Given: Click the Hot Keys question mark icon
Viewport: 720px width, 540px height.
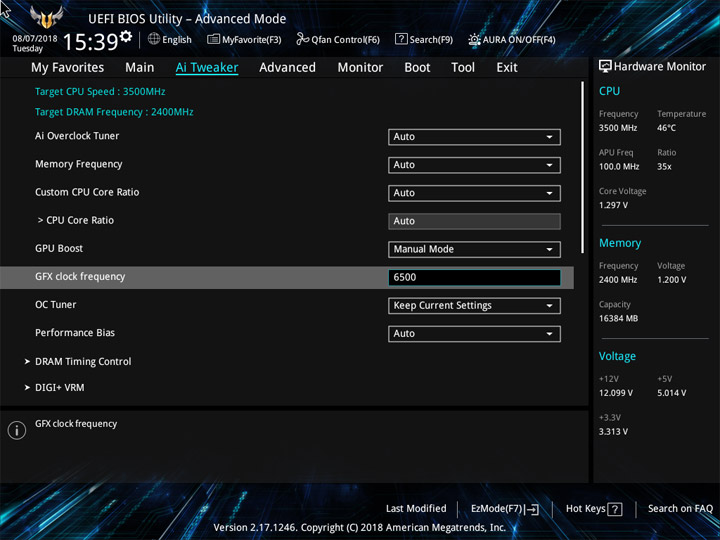Looking at the screenshot, I should pyautogui.click(x=614, y=509).
